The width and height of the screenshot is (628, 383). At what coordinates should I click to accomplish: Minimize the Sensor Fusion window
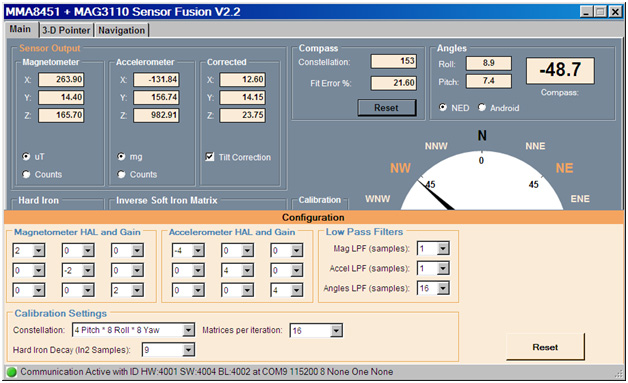click(x=586, y=12)
